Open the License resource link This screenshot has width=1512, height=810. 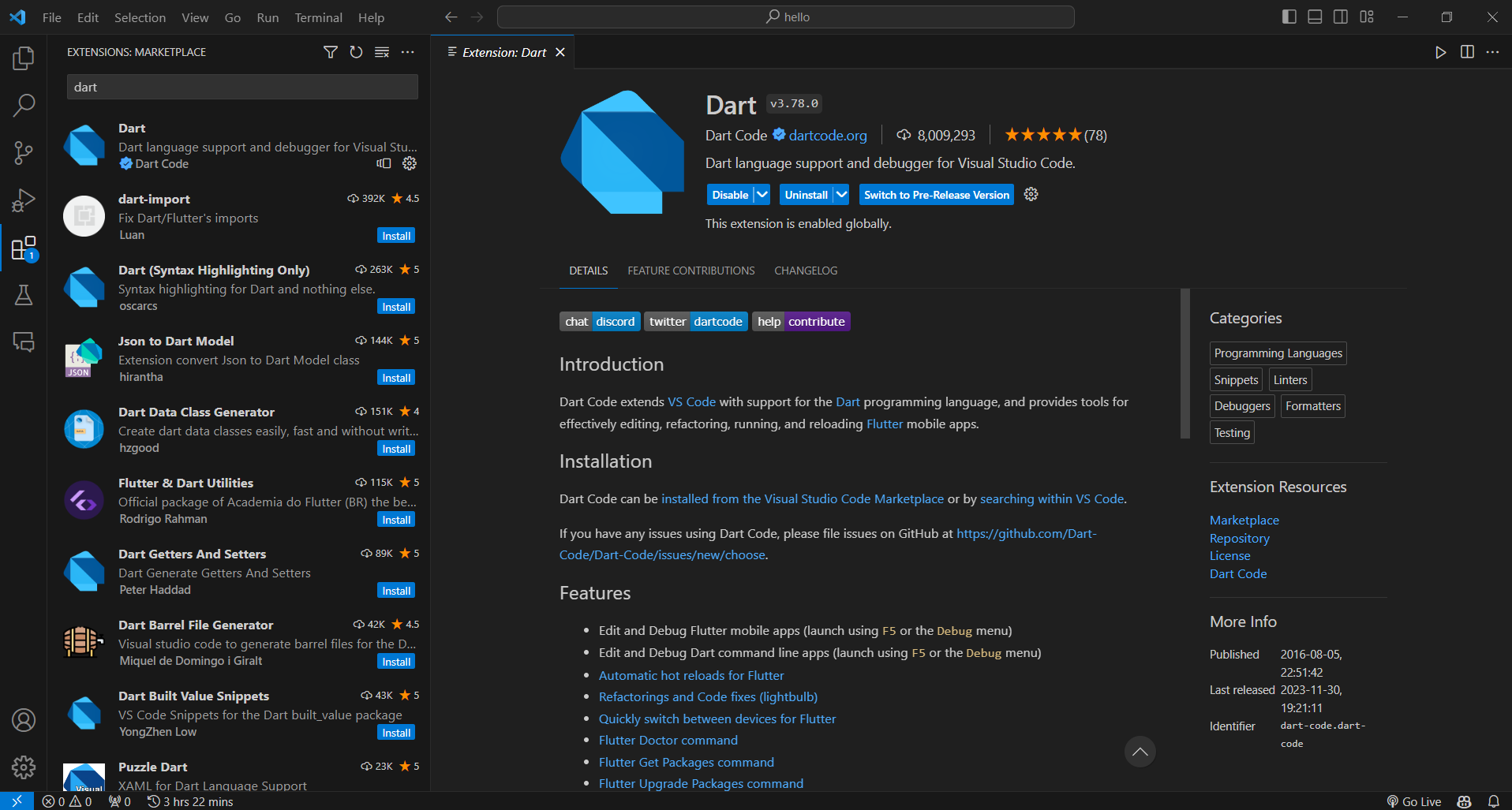click(1229, 556)
